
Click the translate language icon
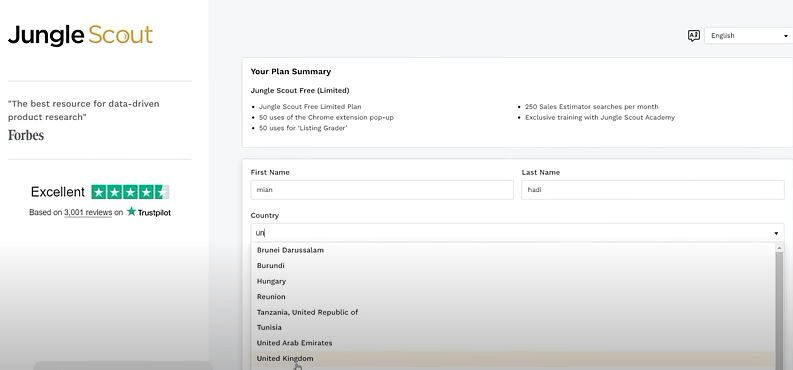pos(693,35)
